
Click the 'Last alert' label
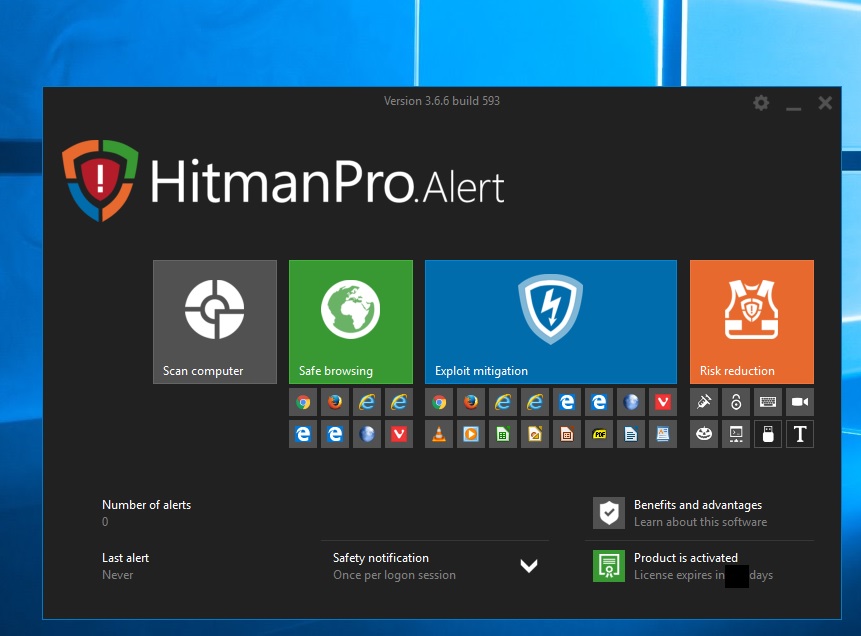point(125,557)
